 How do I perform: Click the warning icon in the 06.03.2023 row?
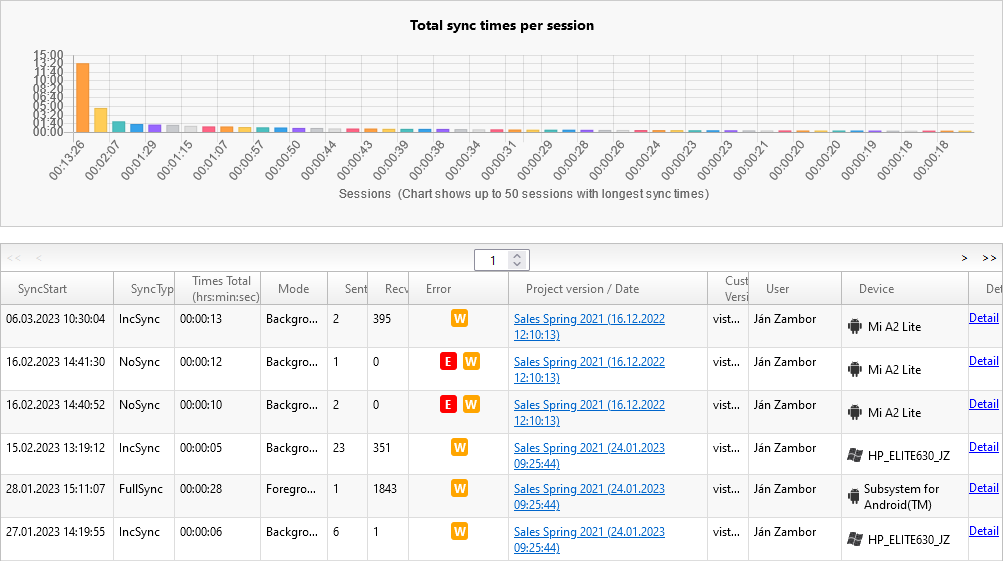(x=460, y=319)
